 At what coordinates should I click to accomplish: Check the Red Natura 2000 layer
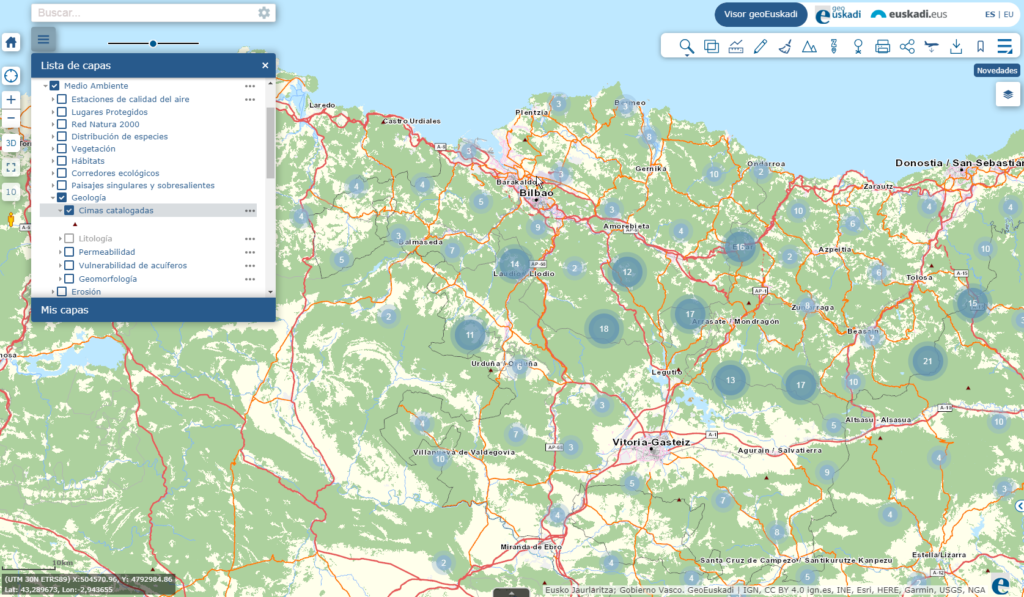tap(62, 124)
